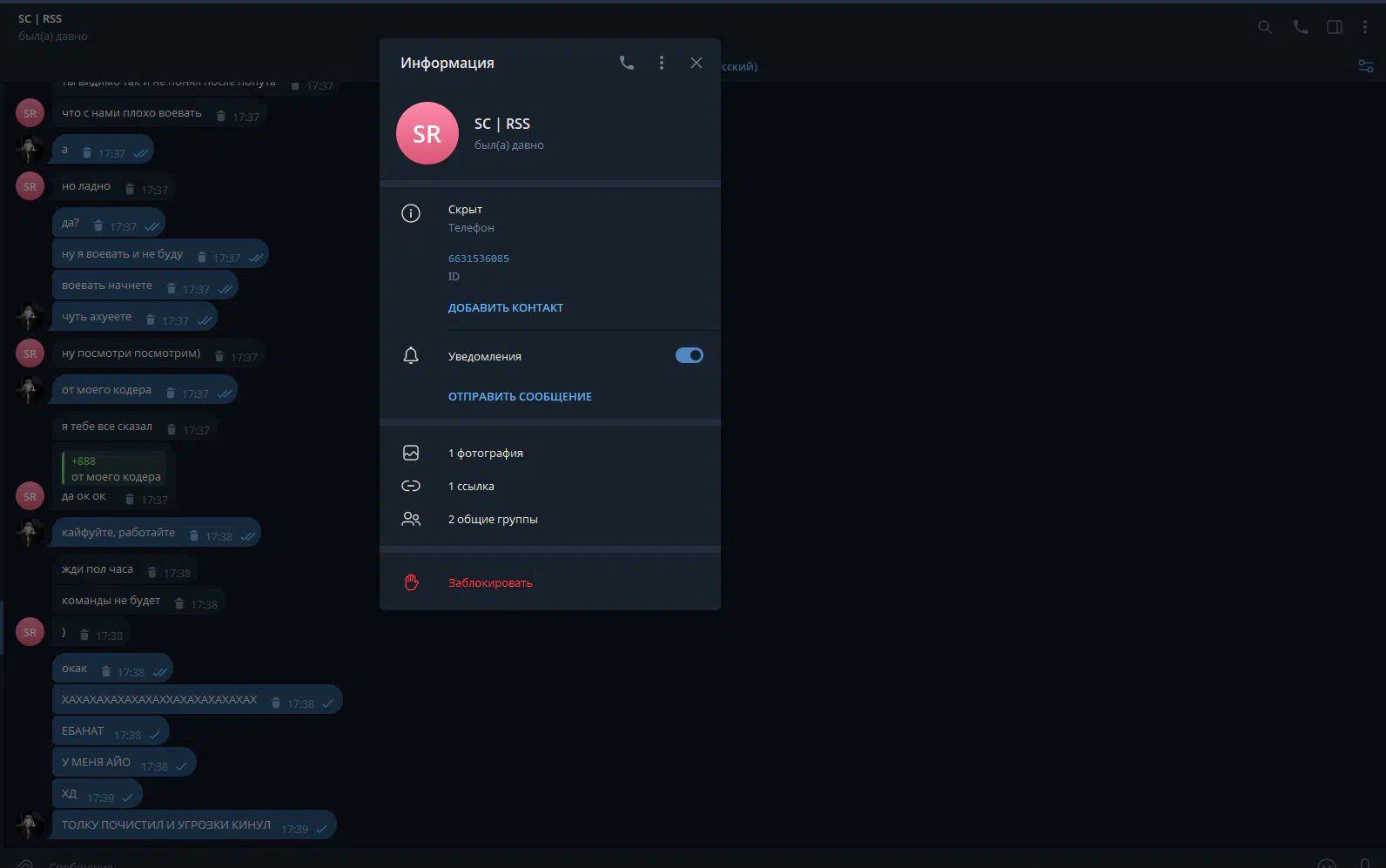Open the three-dot menu in info panel
1386x868 pixels.
(662, 63)
